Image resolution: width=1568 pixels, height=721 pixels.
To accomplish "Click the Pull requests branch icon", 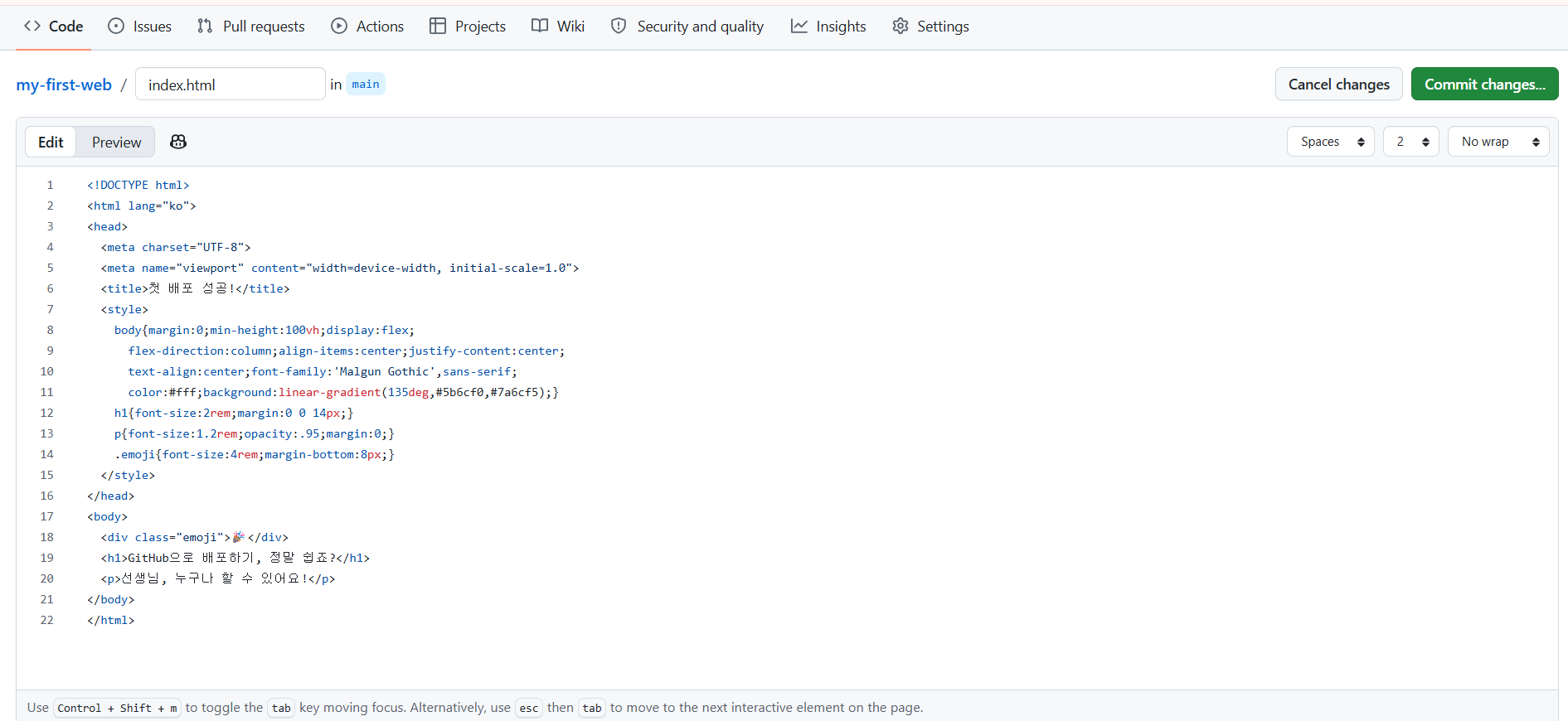I will pos(205,26).
